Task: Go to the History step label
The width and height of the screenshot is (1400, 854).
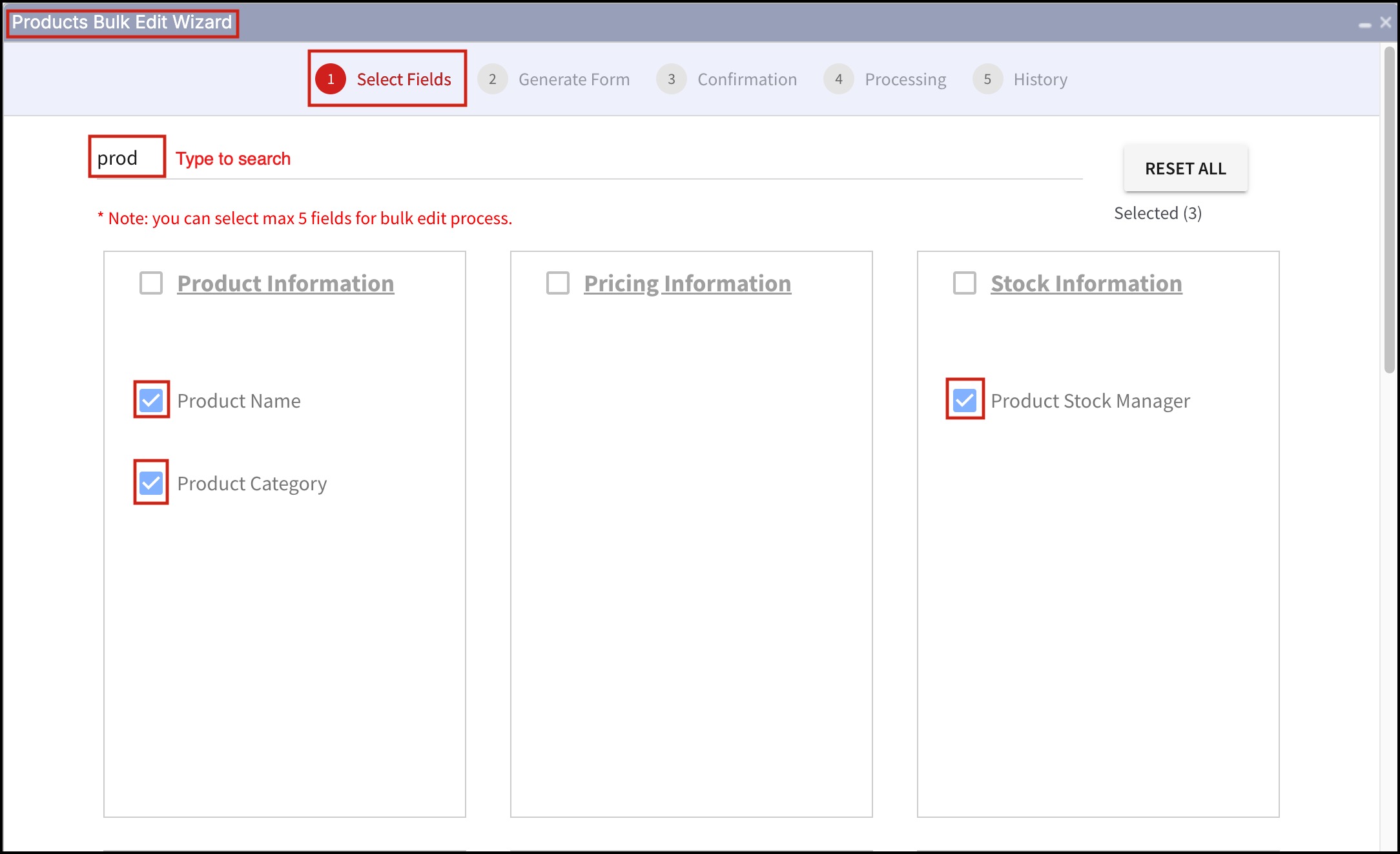Action: (x=1040, y=79)
